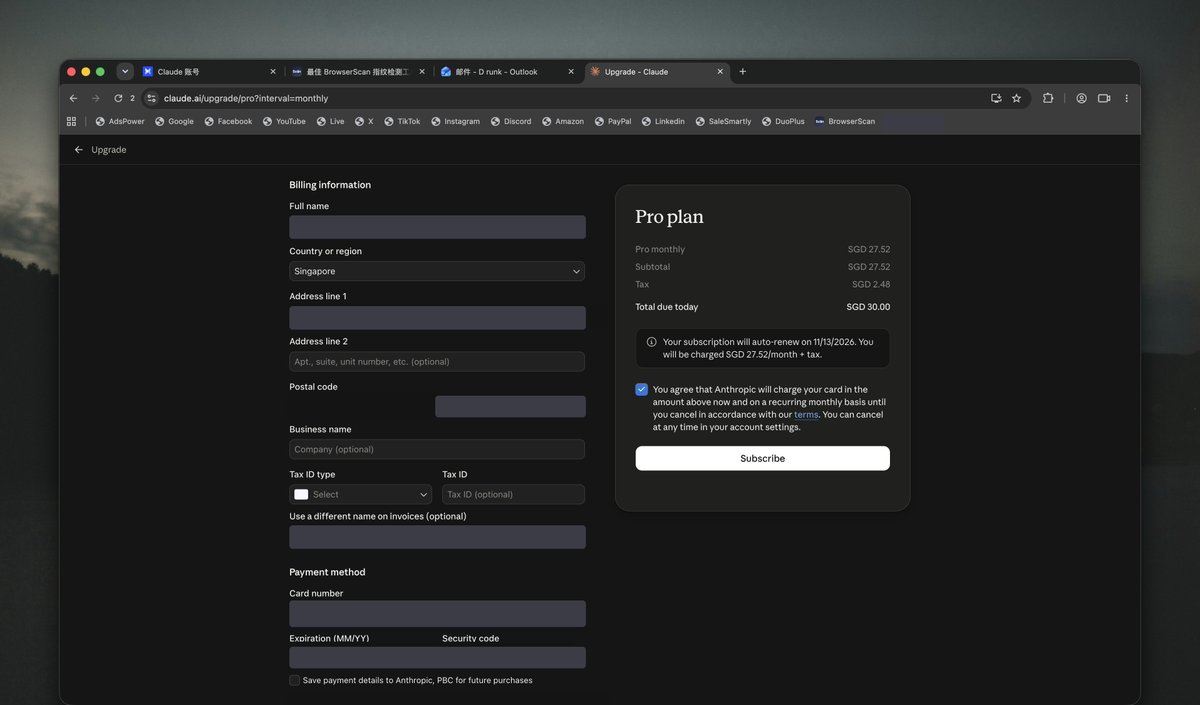Open the Extensions puzzle icon
The width and height of the screenshot is (1200, 705).
(1048, 98)
